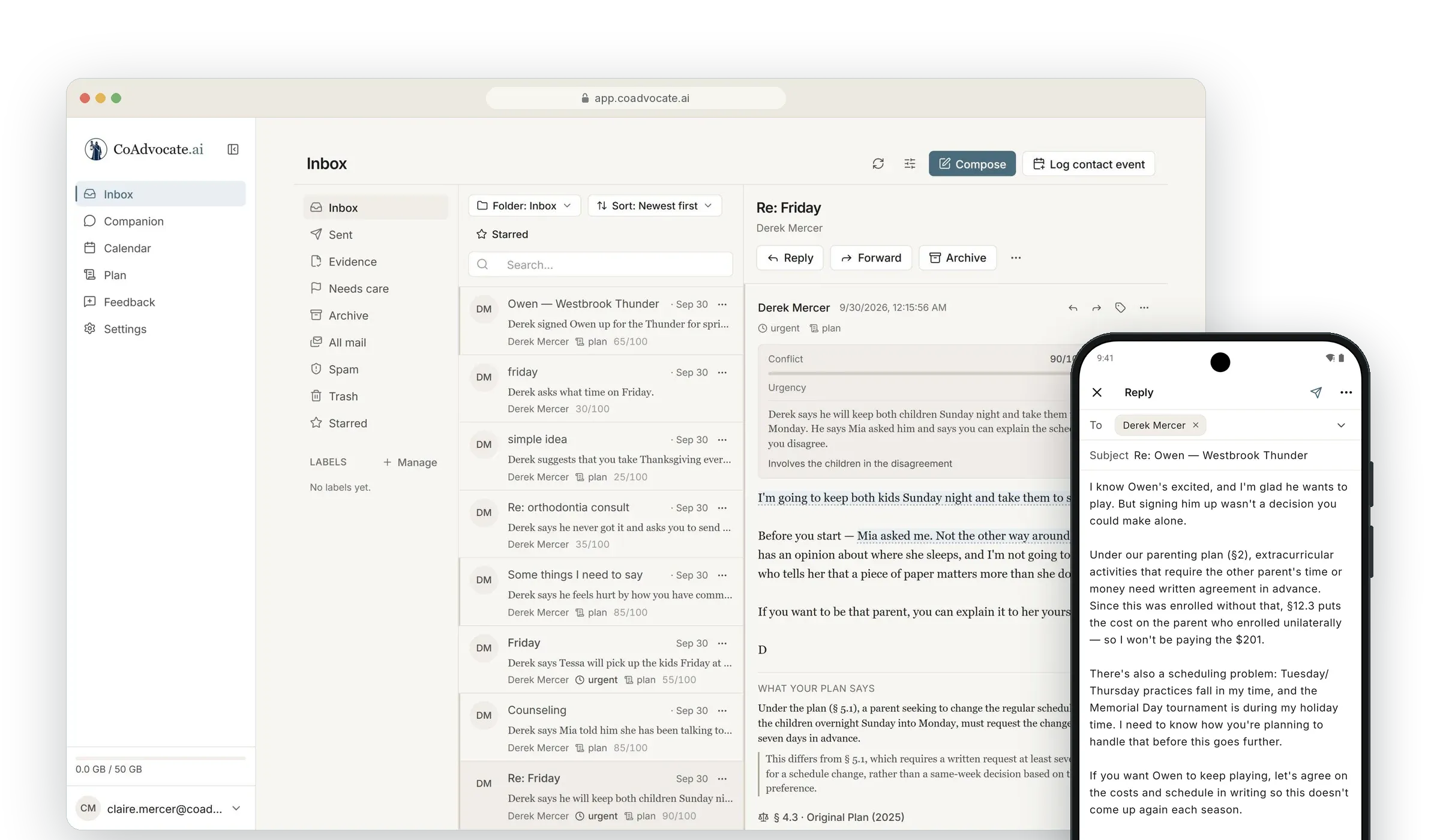1440x840 pixels.
Task: Open options for the 'friday' email row
Action: [x=722, y=373]
